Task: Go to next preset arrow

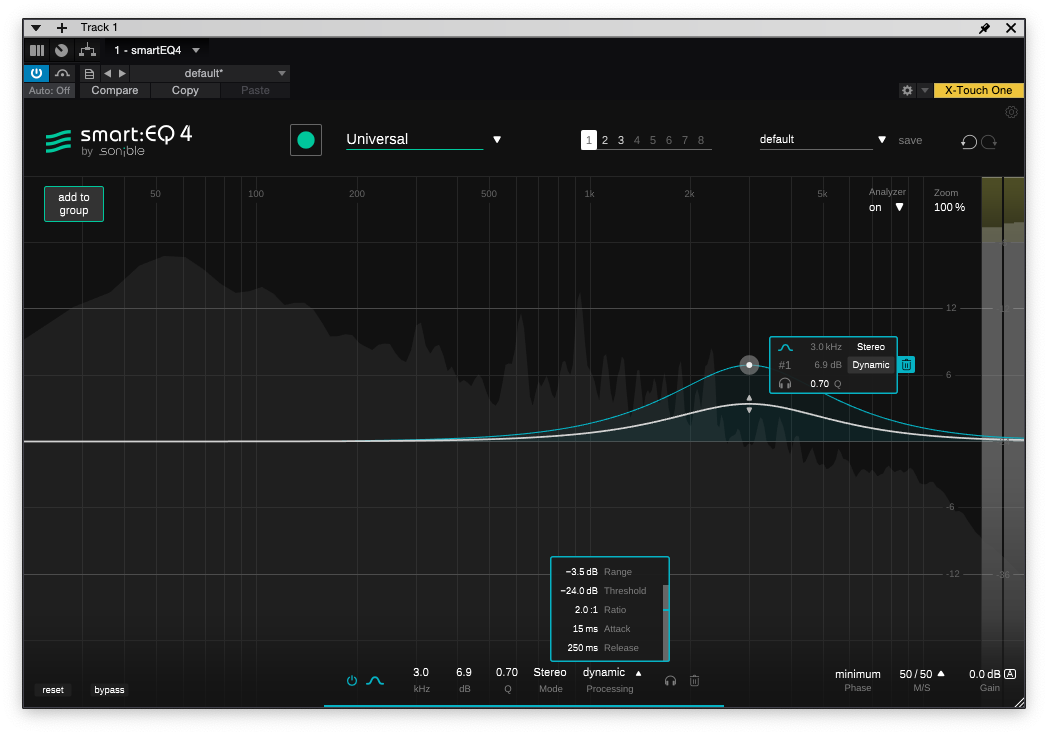Action: (x=122, y=74)
